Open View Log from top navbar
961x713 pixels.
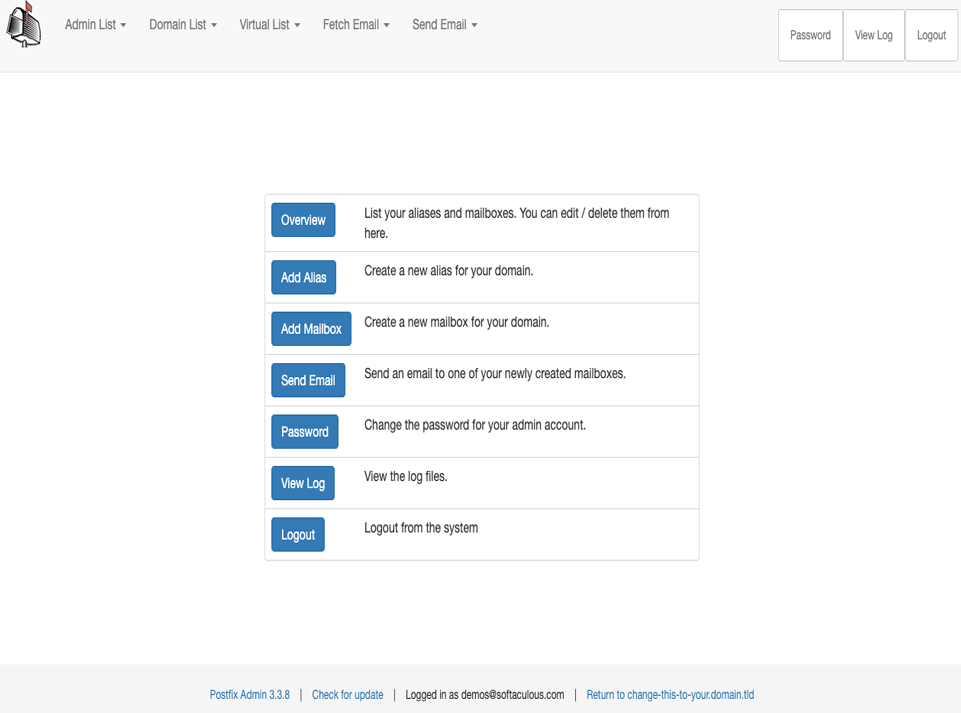click(873, 36)
